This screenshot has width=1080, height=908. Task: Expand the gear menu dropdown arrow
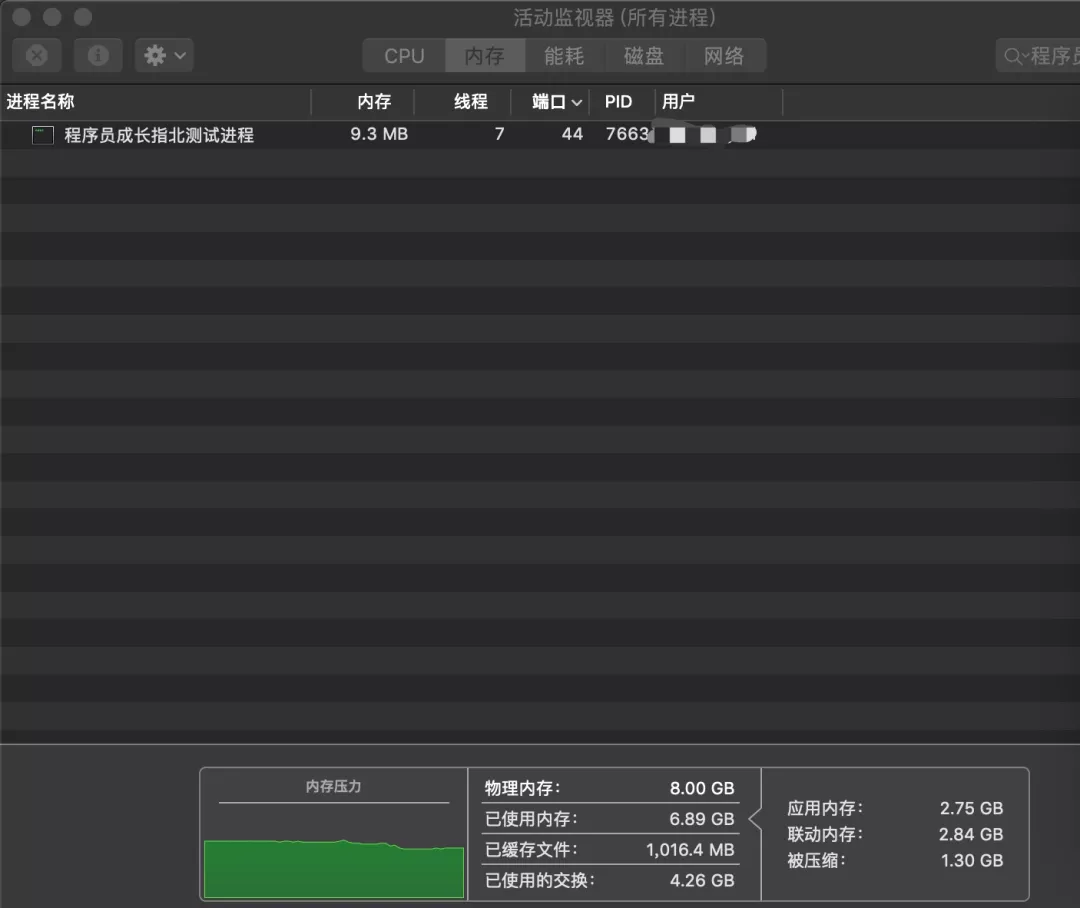(180, 56)
